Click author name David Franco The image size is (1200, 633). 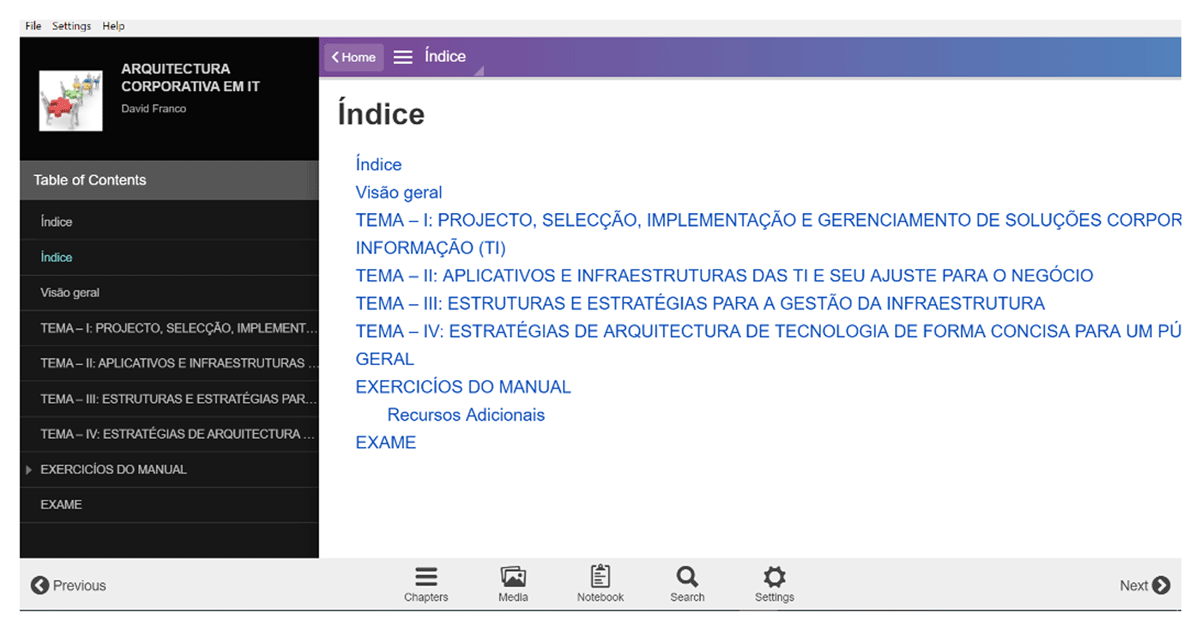click(x=154, y=108)
